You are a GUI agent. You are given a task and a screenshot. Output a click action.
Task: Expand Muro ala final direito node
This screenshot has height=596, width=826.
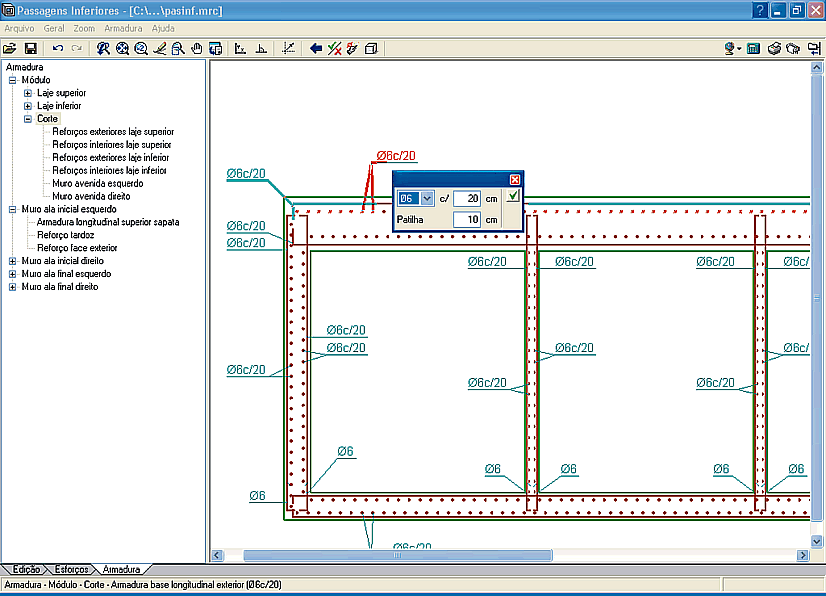point(12,286)
